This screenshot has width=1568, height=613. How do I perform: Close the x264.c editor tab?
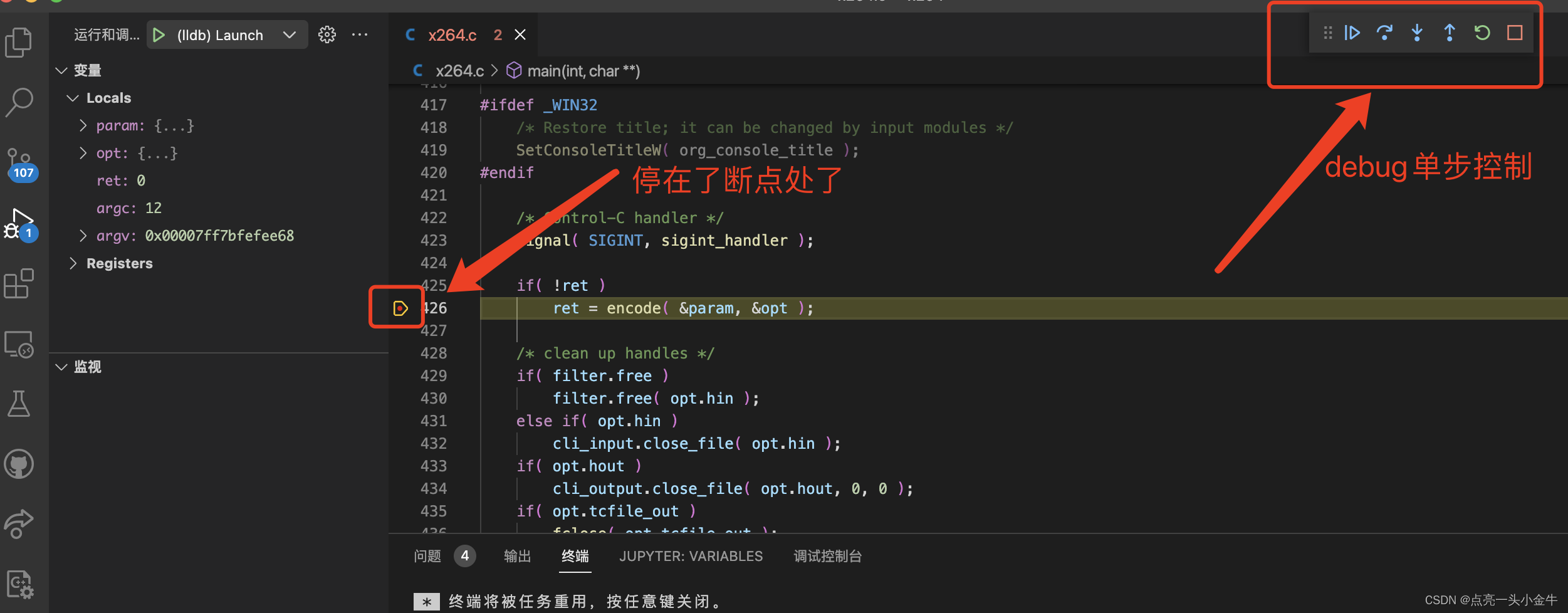[x=520, y=34]
